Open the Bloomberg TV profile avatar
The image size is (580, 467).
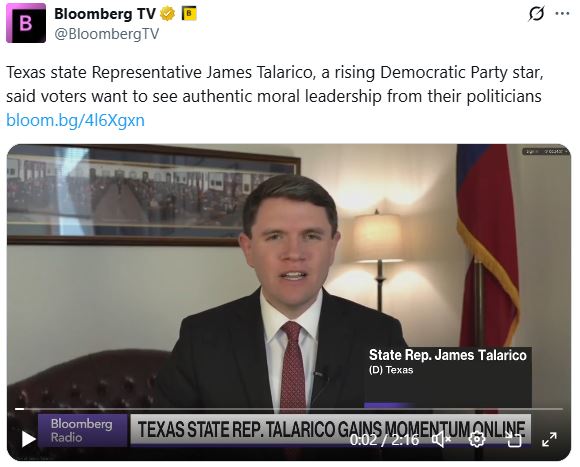coord(26,23)
